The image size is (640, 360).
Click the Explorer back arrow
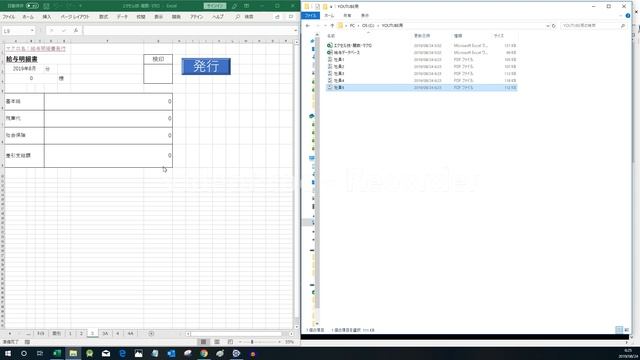click(308, 26)
